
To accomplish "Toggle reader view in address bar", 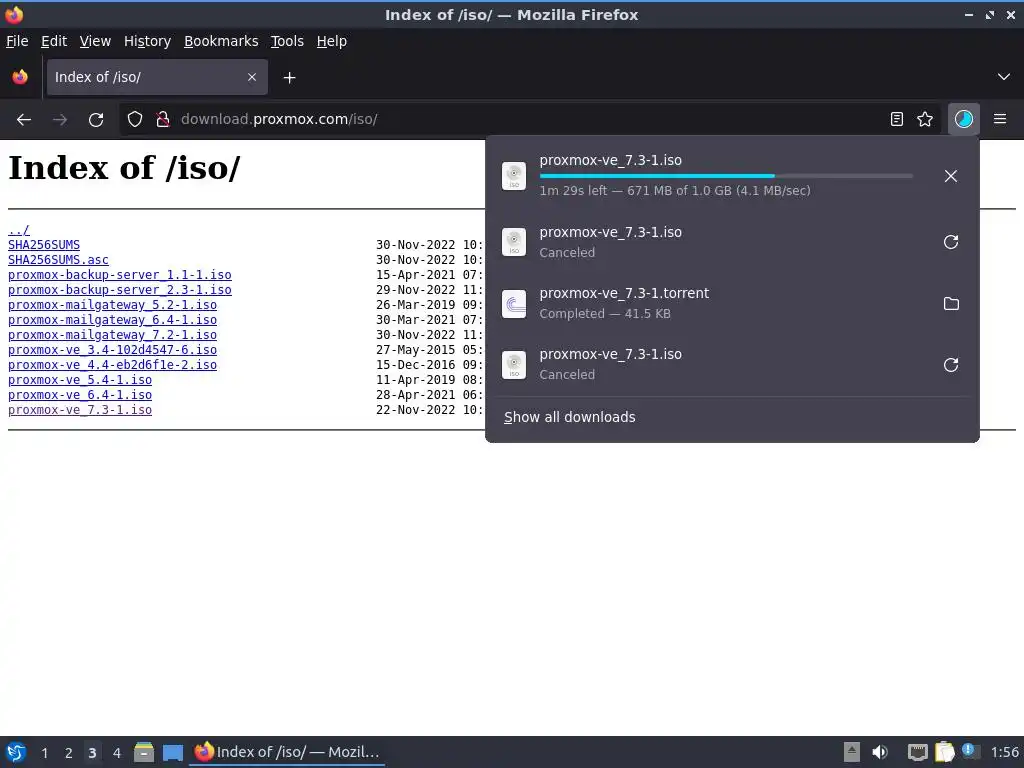I will (897, 120).
